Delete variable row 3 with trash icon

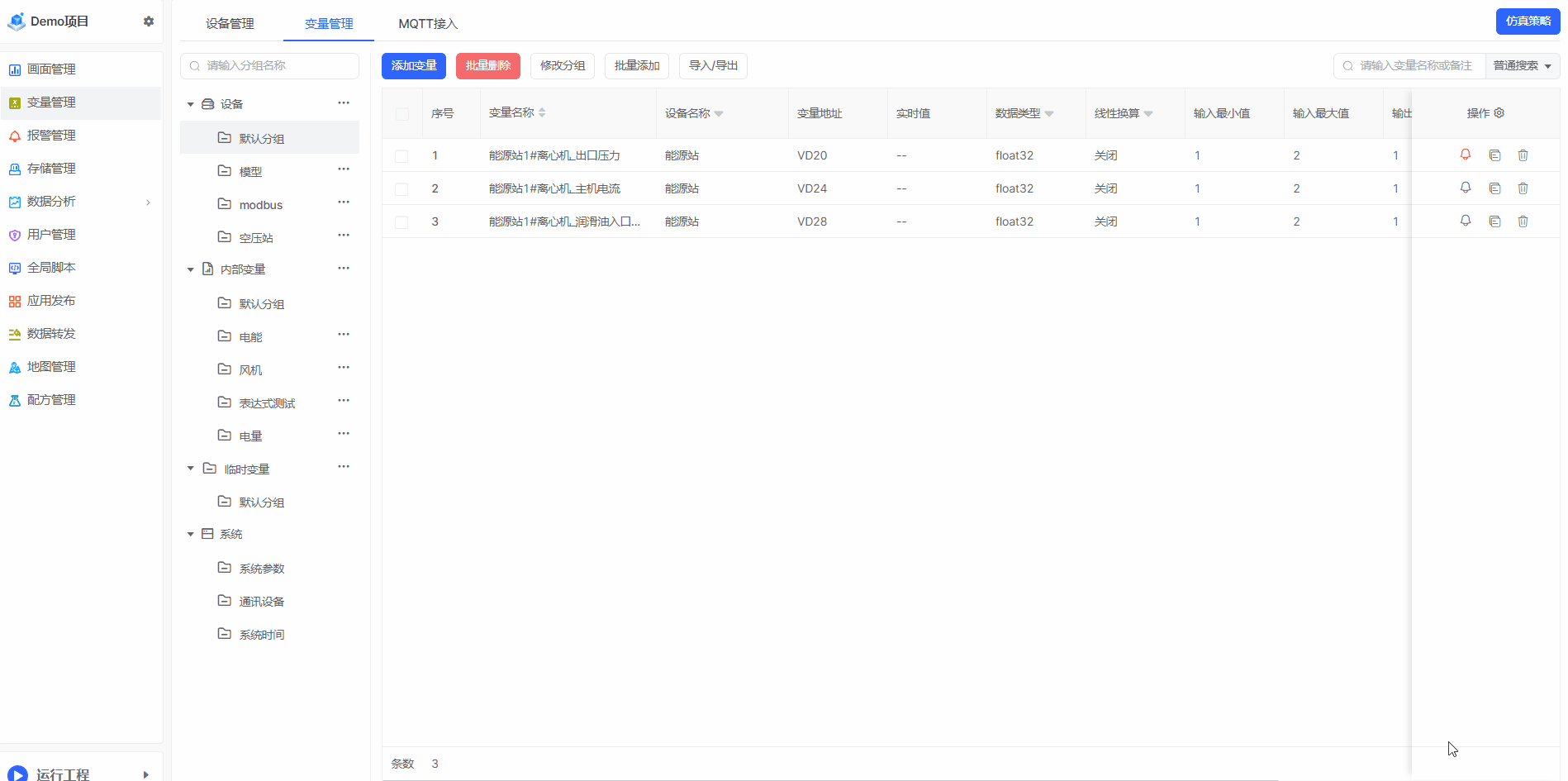[1523, 221]
